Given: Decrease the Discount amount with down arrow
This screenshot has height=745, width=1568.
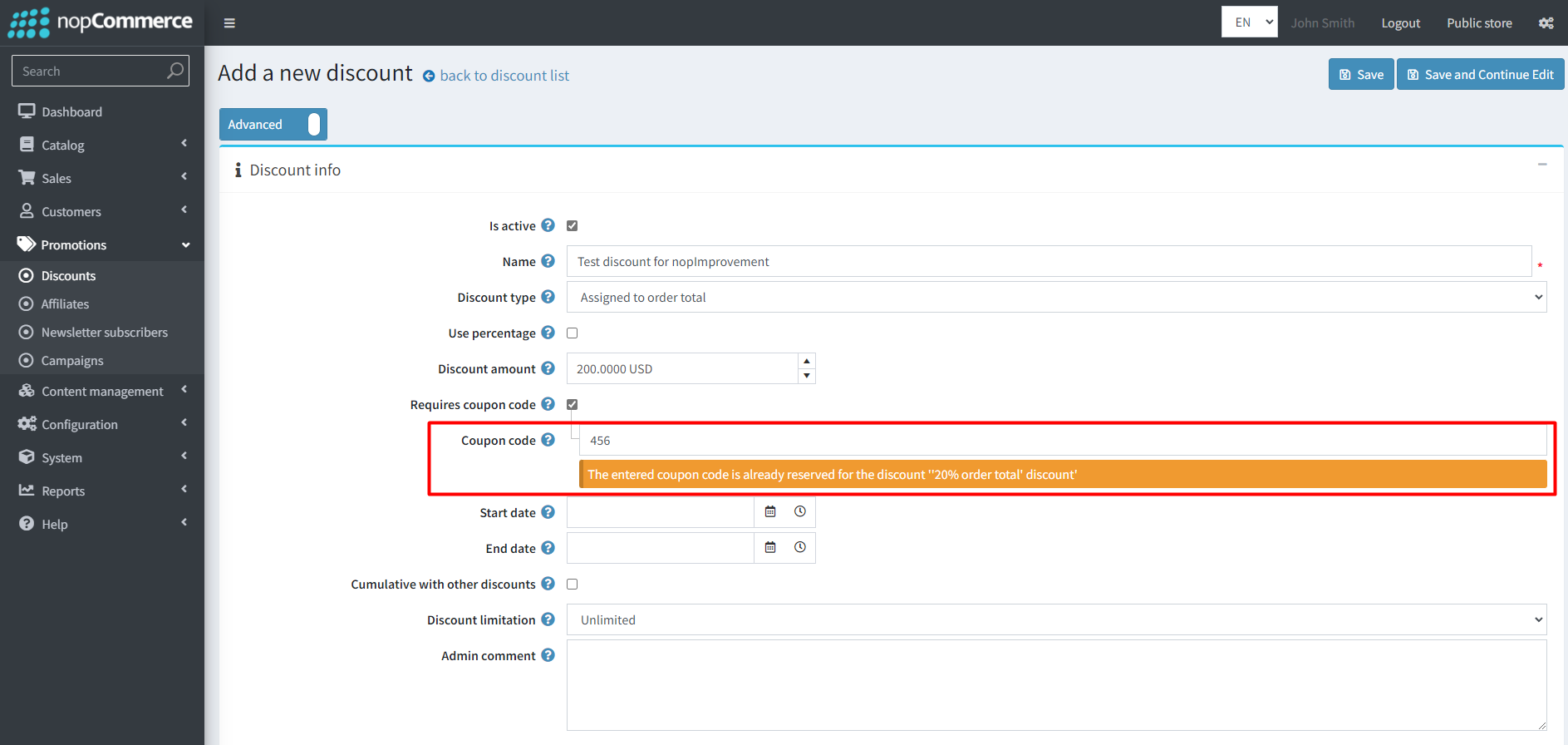Looking at the screenshot, I should tap(806, 376).
